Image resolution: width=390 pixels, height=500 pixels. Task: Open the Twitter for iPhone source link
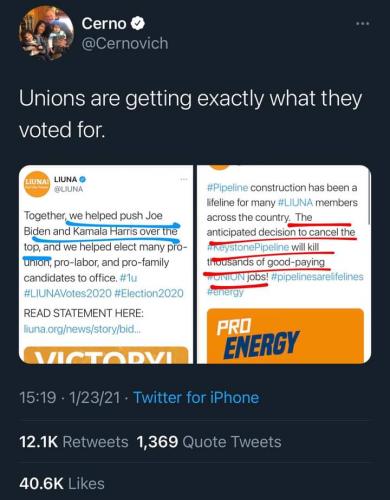[196, 398]
